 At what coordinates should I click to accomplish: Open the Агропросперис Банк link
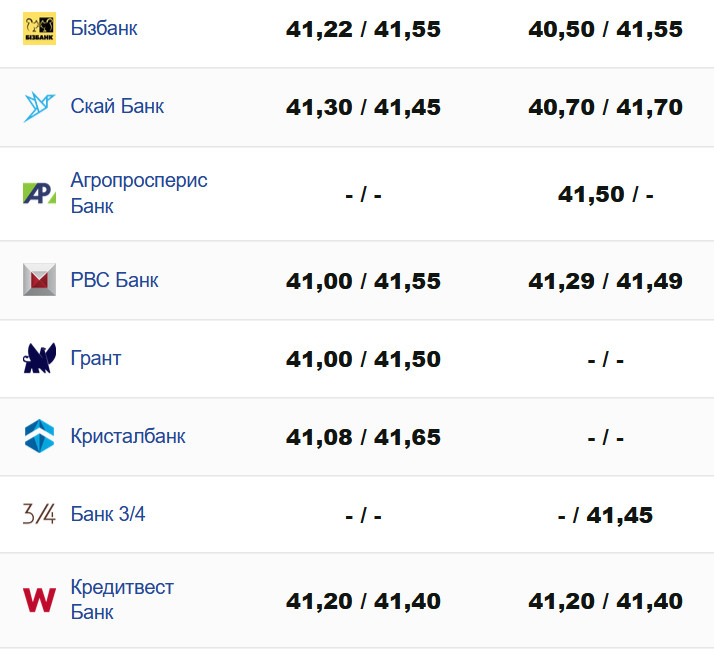point(139,193)
